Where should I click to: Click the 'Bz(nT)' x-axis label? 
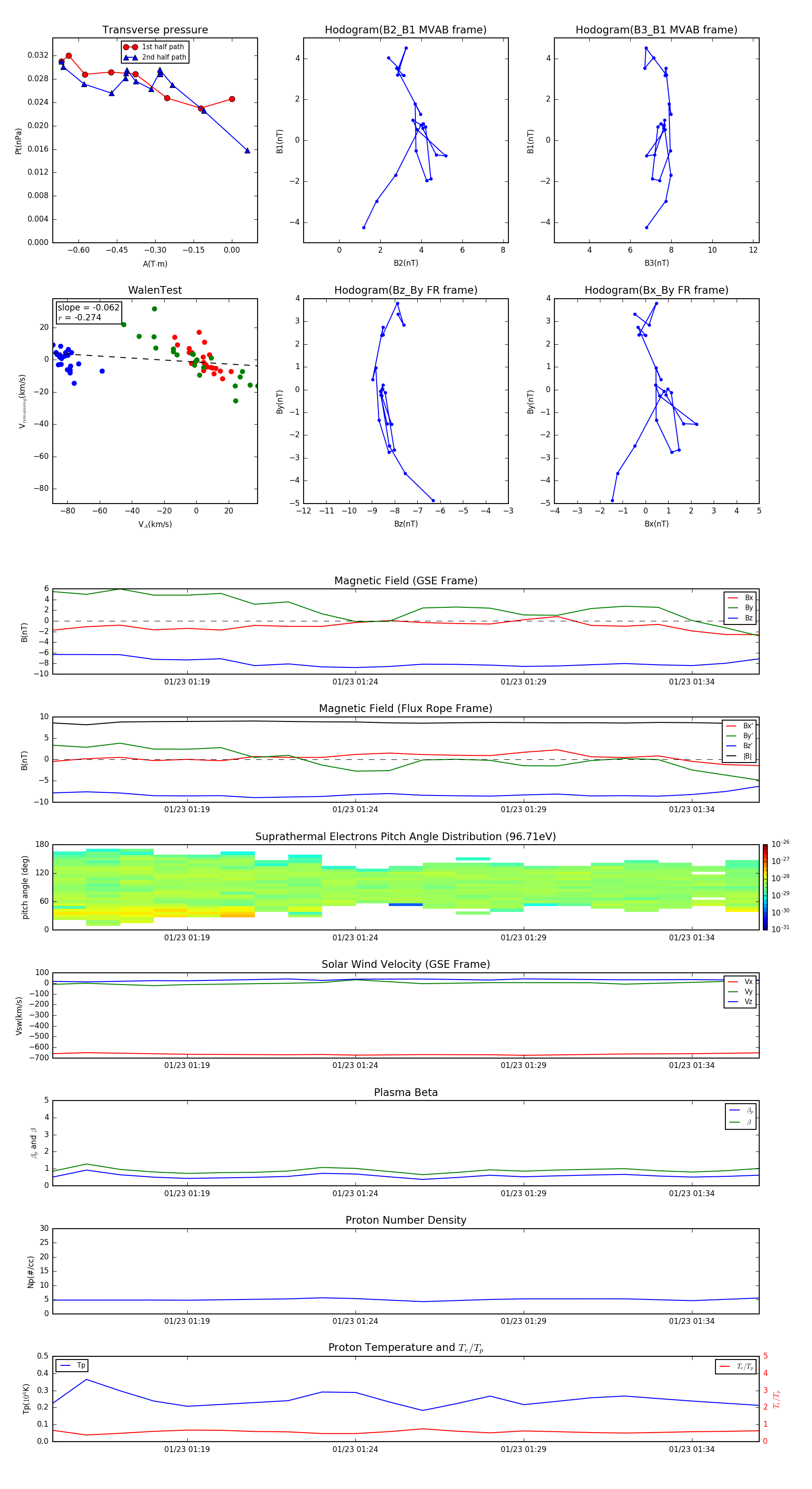tap(406, 524)
